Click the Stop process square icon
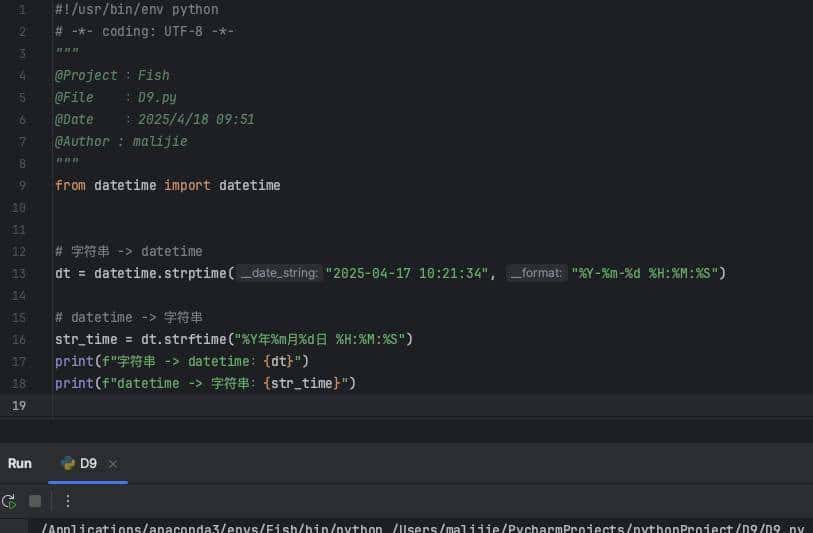 click(x=35, y=501)
